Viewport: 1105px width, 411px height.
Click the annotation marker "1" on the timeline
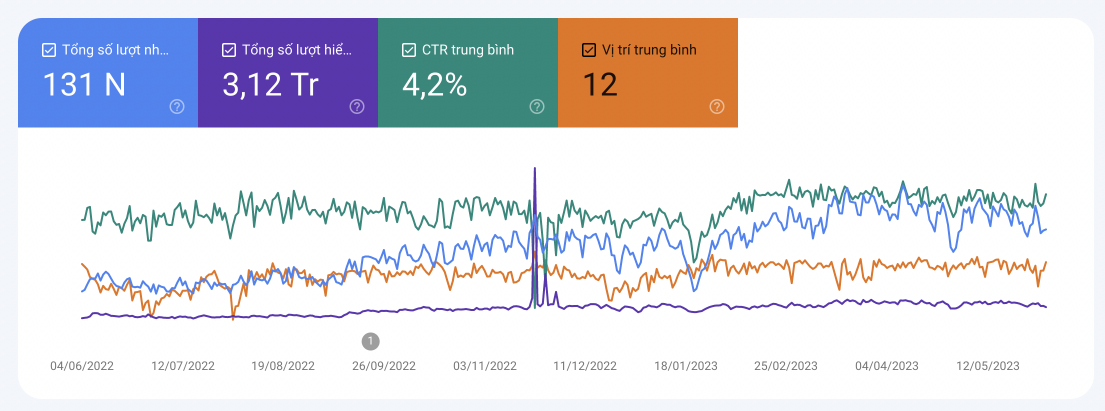[x=371, y=342]
